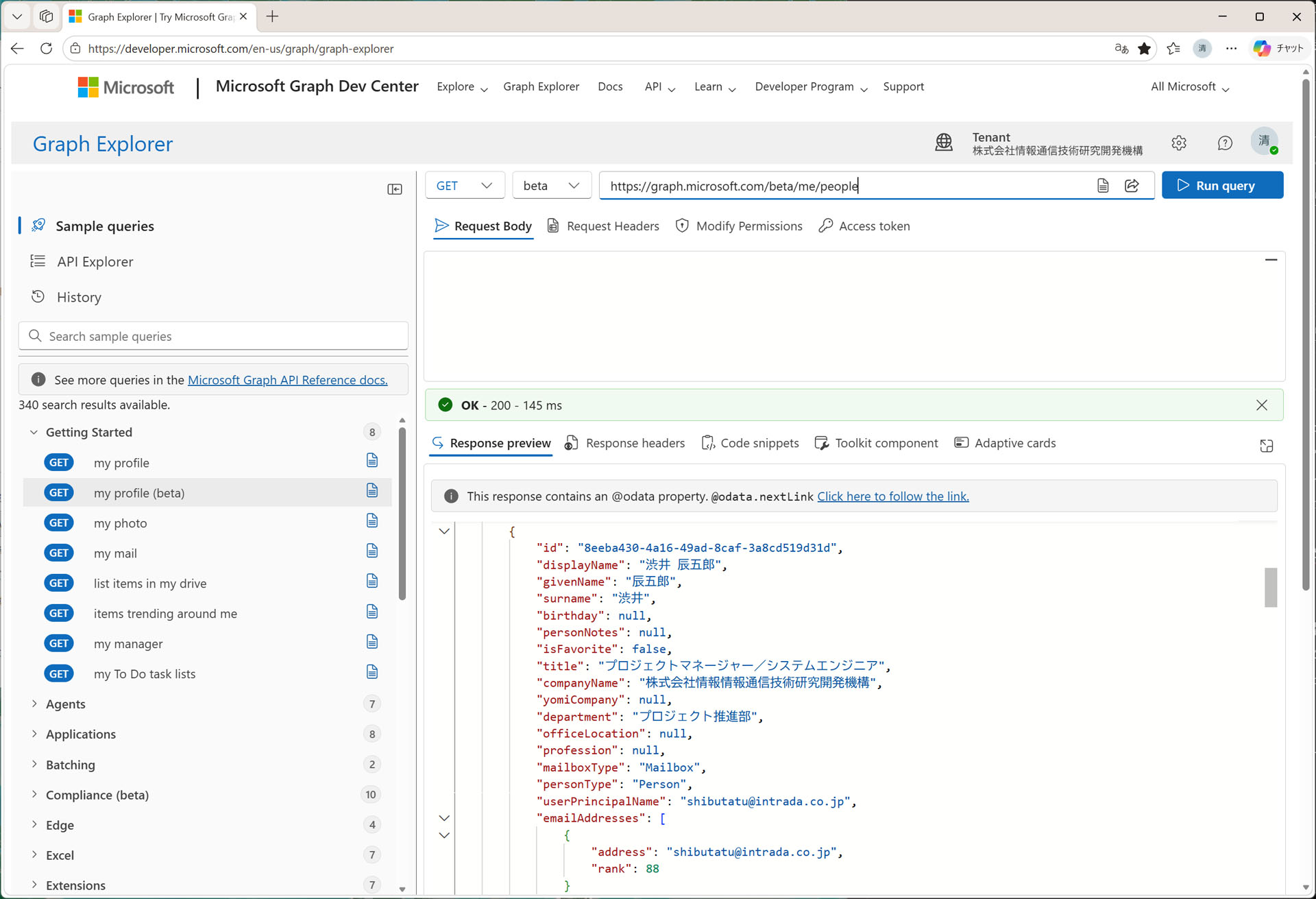The width and height of the screenshot is (1316, 899).
Task: Open the Docs link in the top nav
Action: [x=610, y=86]
